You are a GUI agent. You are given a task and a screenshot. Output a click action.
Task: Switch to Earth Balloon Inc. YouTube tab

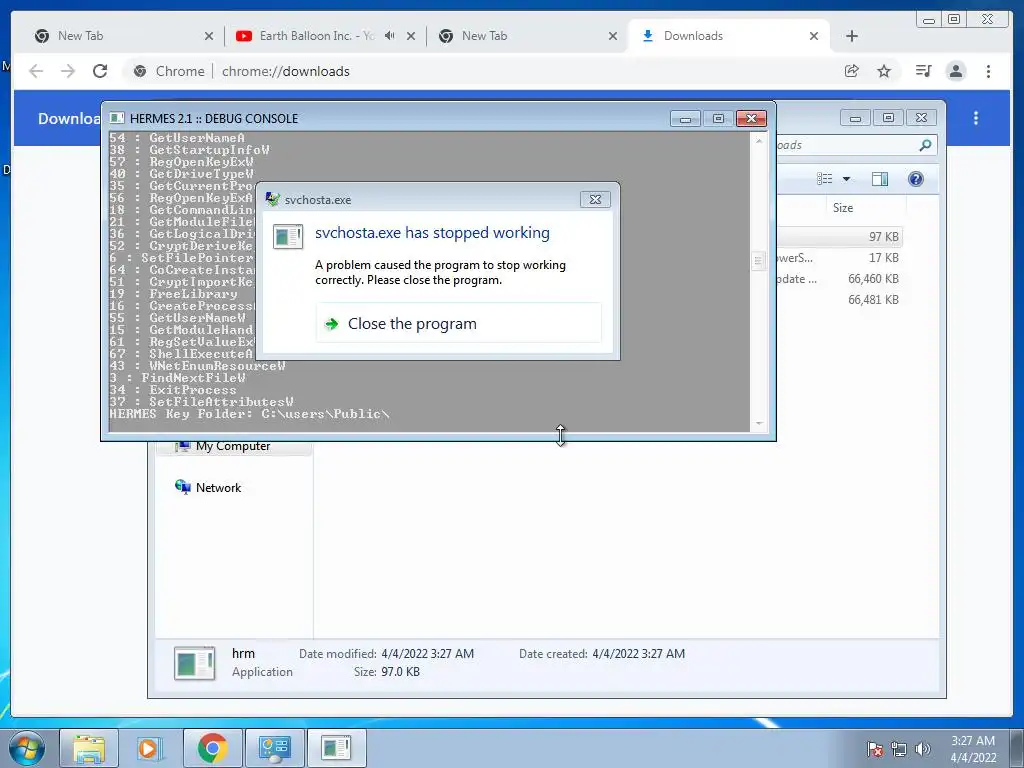316,36
